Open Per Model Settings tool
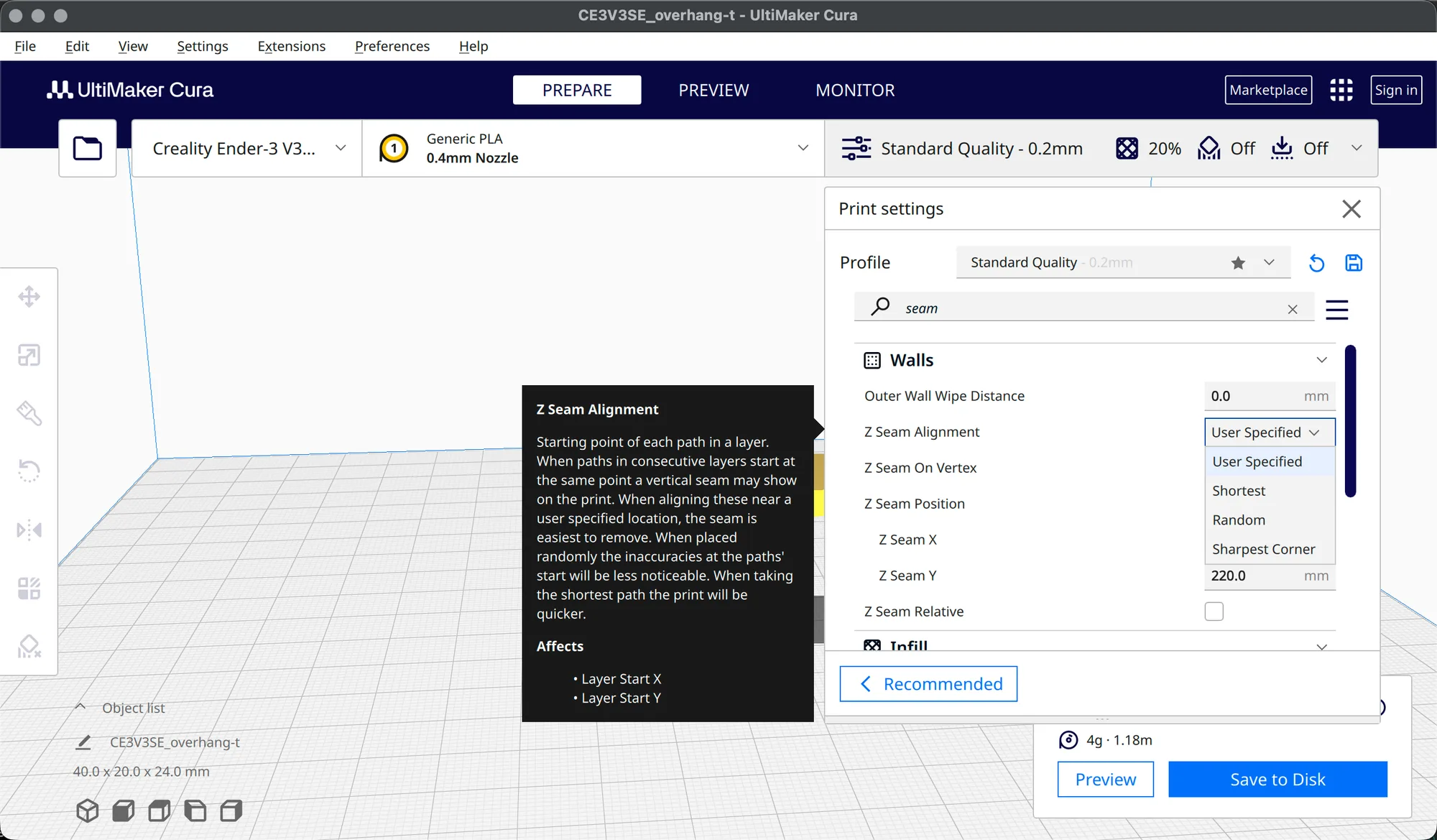Screen dimensions: 1437x840 29,589
